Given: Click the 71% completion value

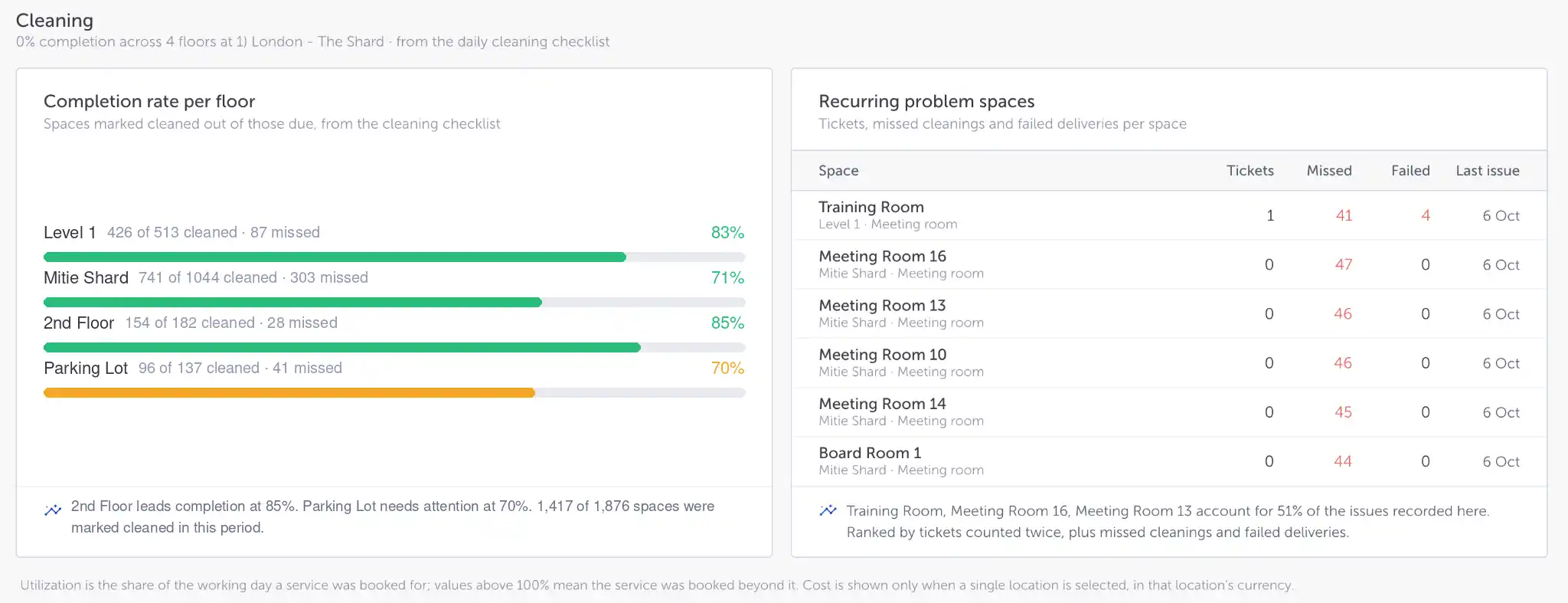Looking at the screenshot, I should pos(727,278).
